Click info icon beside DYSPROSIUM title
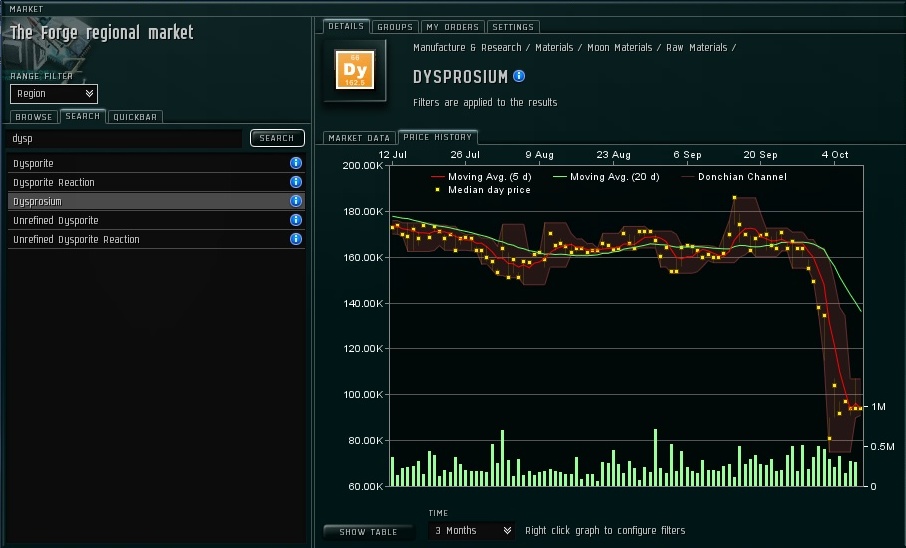906x548 pixels. point(519,76)
